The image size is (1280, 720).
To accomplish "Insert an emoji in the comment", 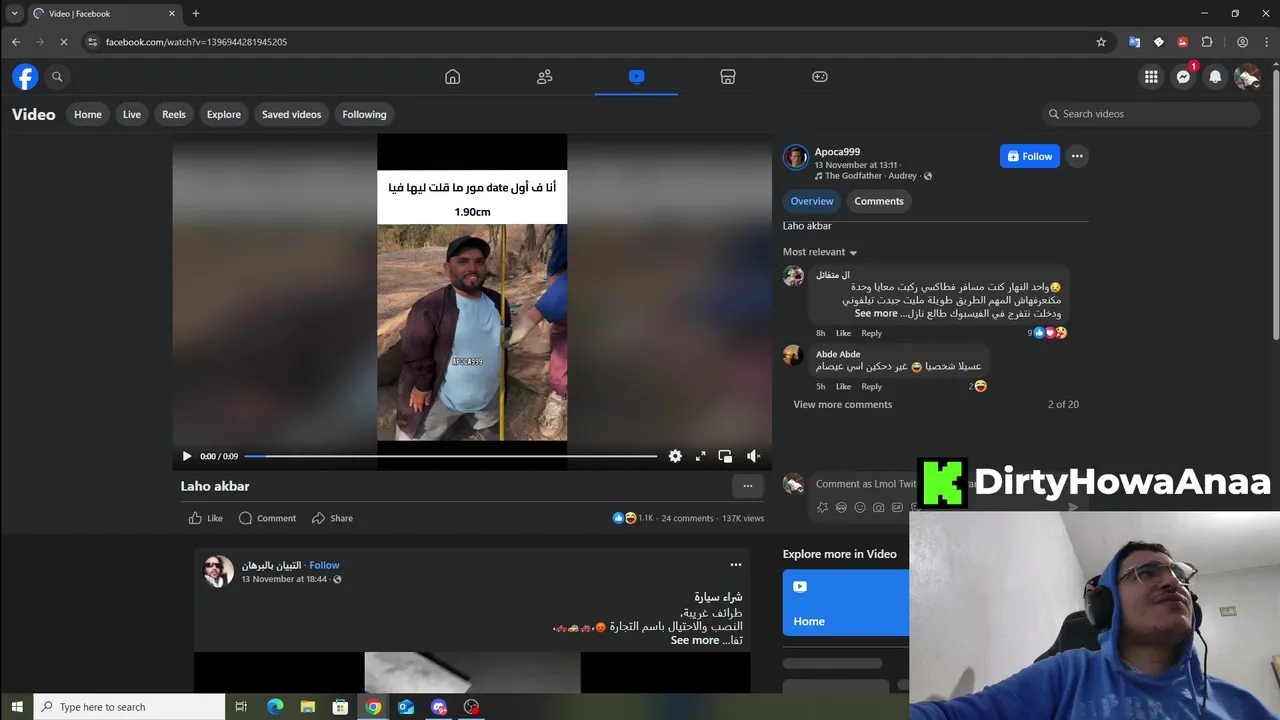I will click(860, 507).
